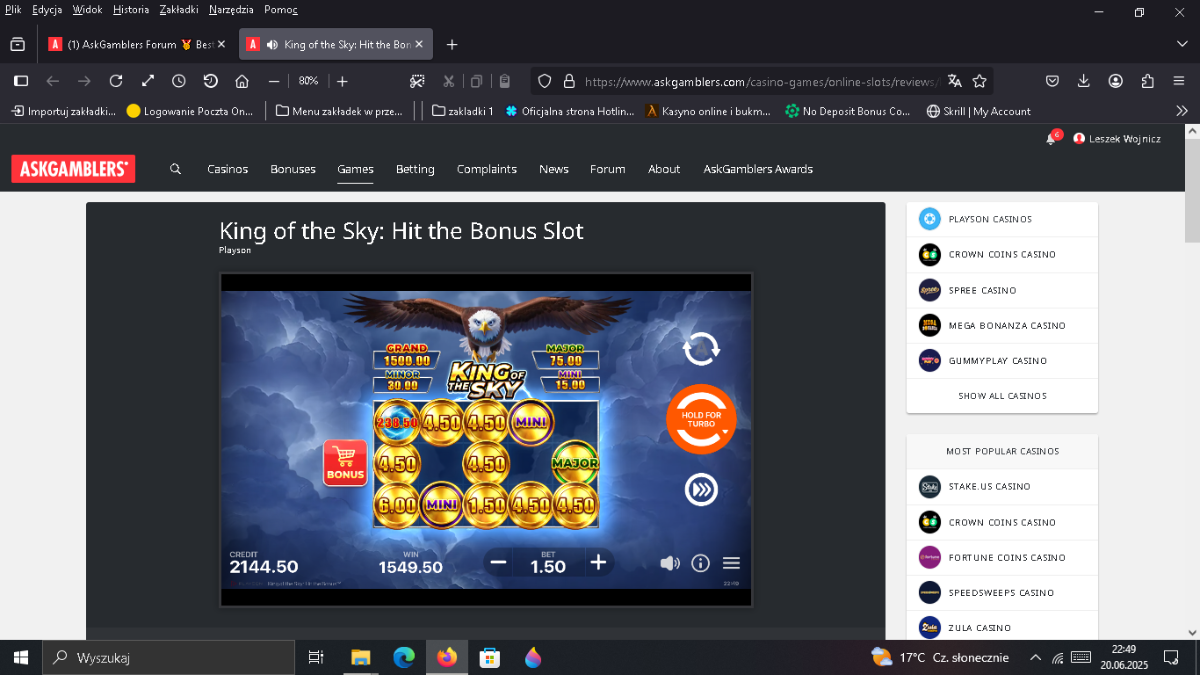Increase the bet with plus button

(x=598, y=563)
